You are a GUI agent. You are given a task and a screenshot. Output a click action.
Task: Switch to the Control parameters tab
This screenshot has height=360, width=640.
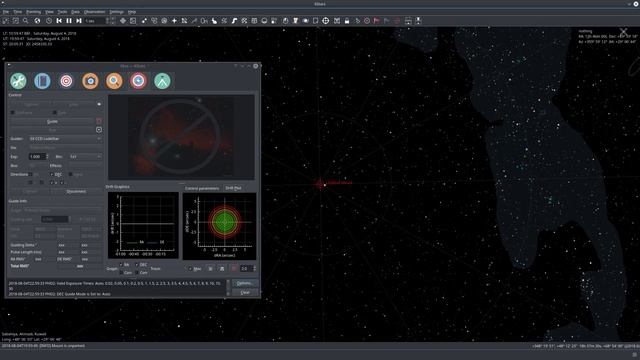coord(202,188)
